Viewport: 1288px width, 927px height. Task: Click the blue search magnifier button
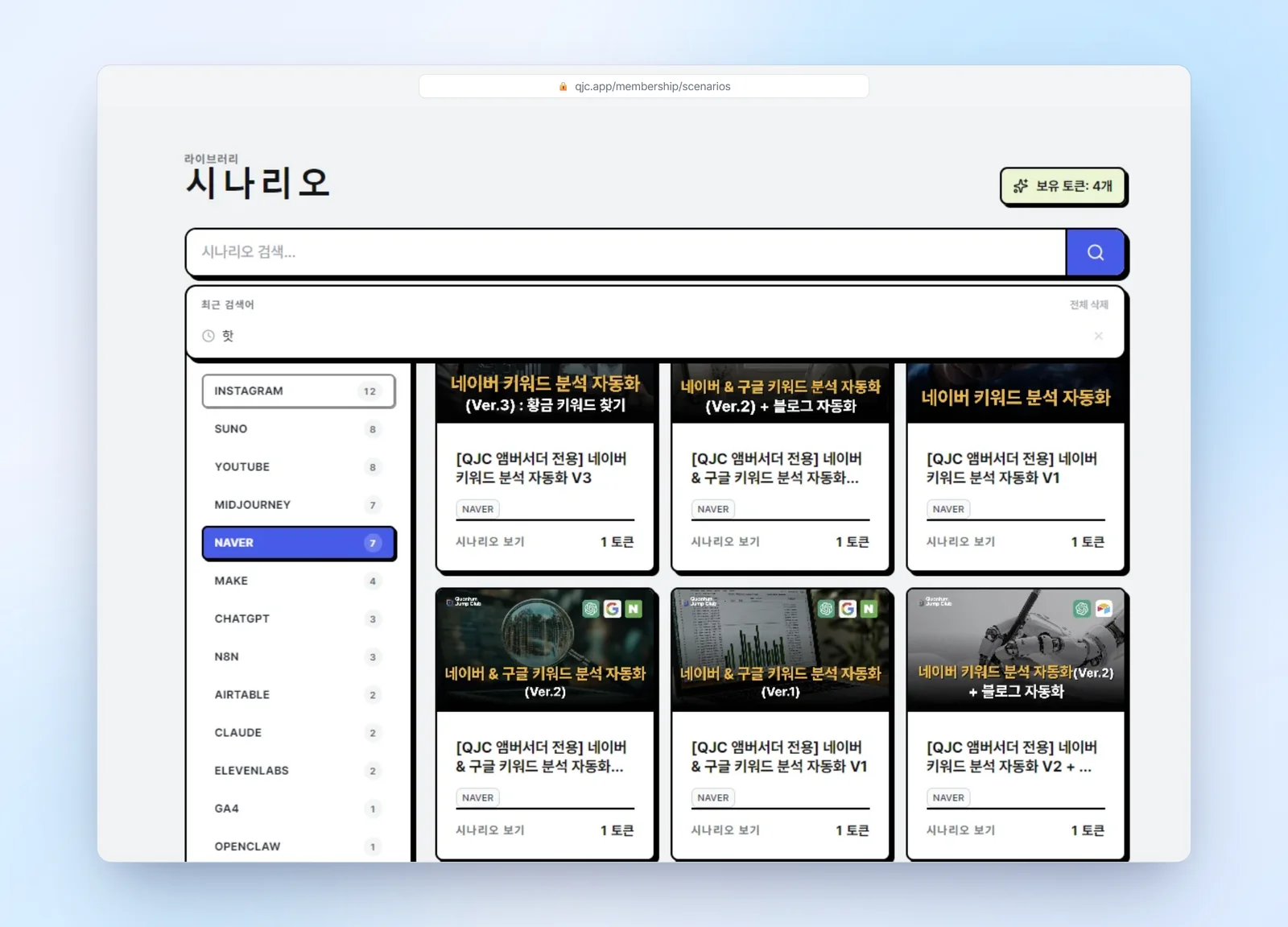pos(1095,252)
